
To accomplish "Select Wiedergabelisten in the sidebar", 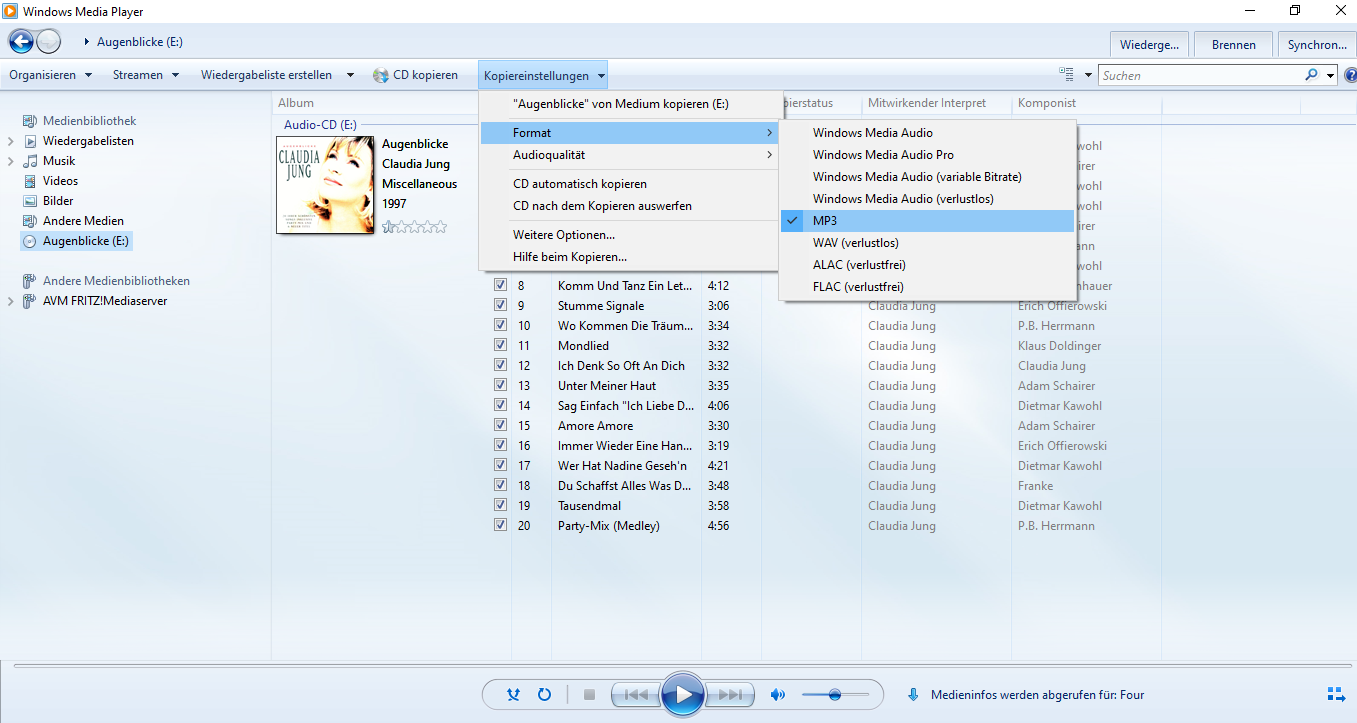I will pos(88,141).
